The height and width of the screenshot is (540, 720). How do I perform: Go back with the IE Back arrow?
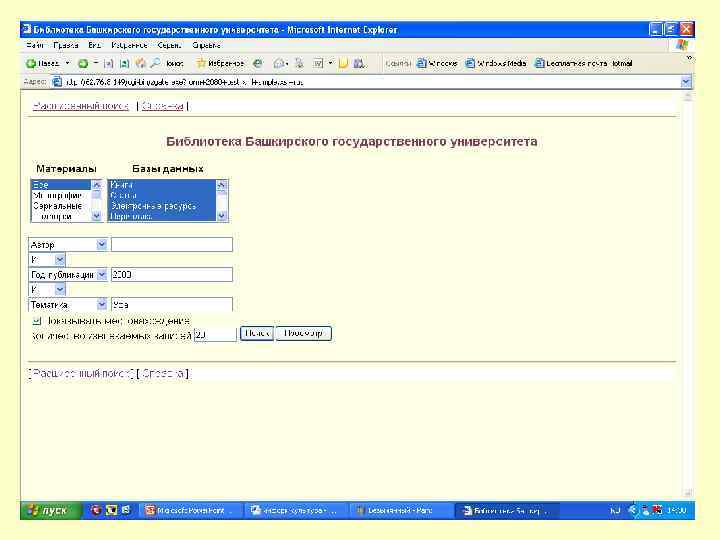(x=42, y=63)
